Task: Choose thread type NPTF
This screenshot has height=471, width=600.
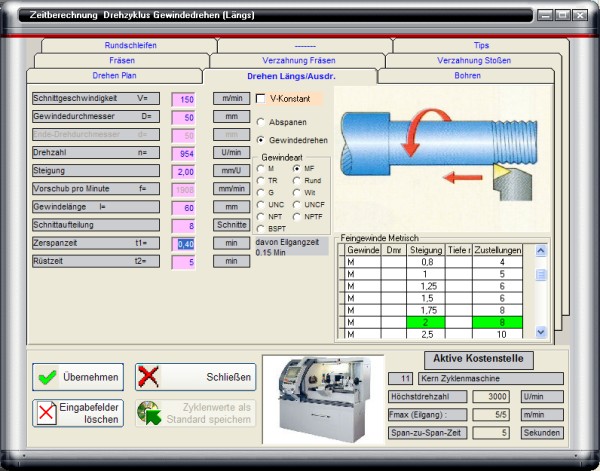Action: point(297,217)
